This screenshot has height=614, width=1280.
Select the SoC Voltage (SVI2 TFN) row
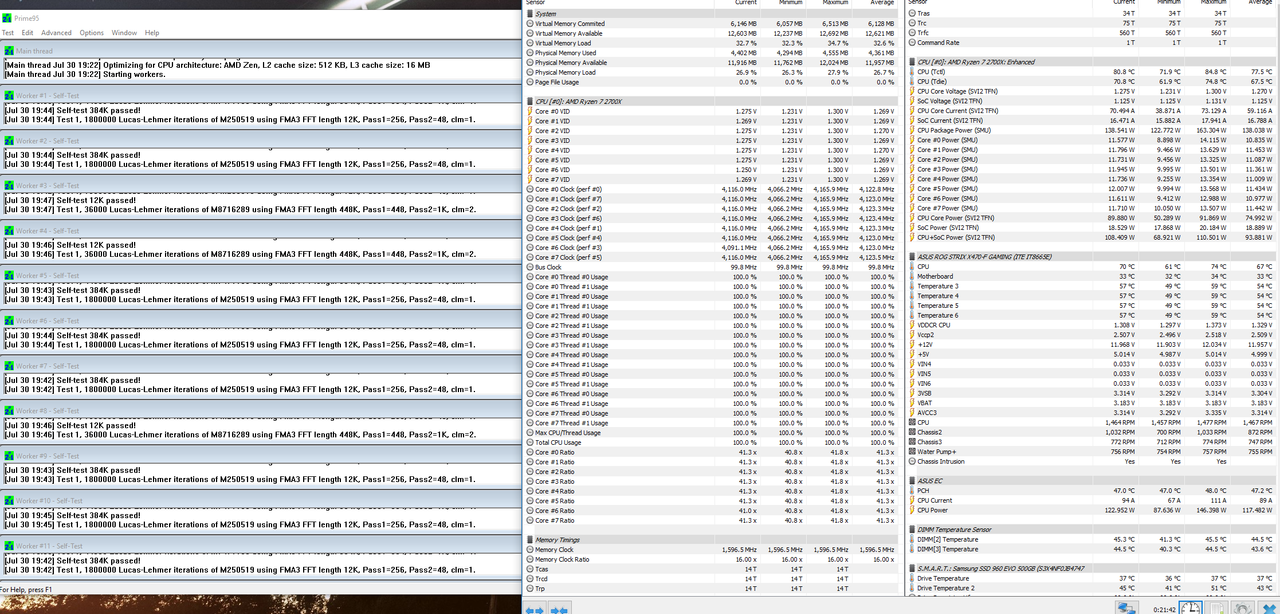click(x=1092, y=101)
